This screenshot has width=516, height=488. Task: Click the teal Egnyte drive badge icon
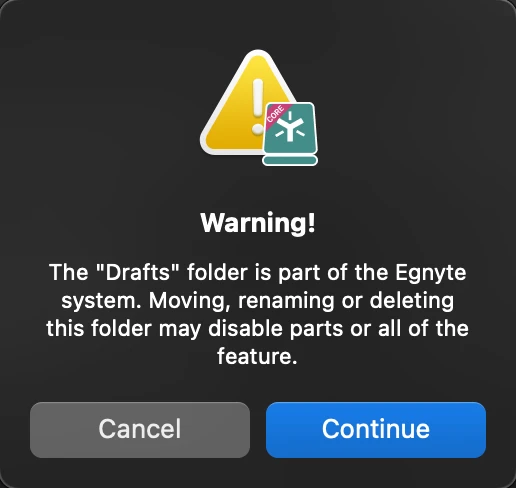click(290, 134)
